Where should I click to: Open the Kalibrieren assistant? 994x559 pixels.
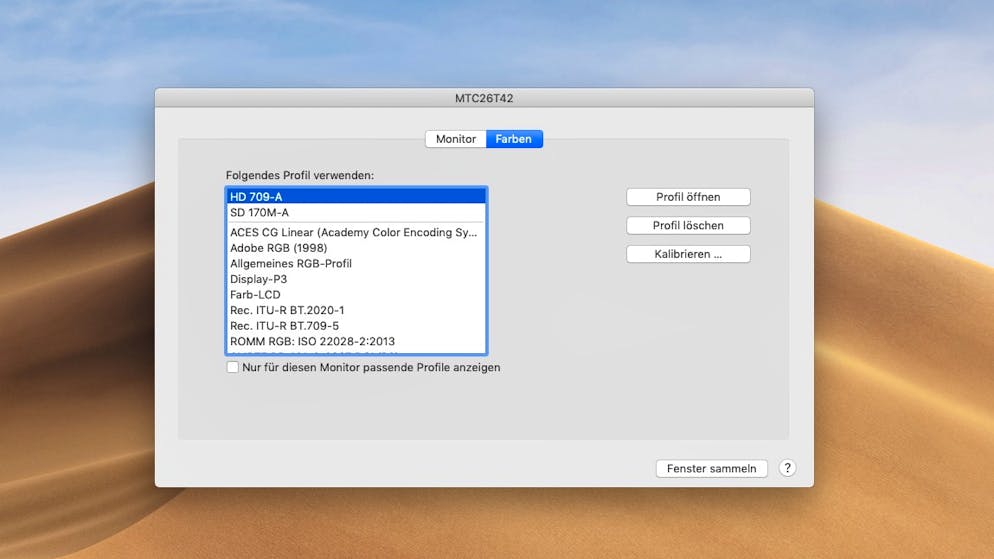688,254
